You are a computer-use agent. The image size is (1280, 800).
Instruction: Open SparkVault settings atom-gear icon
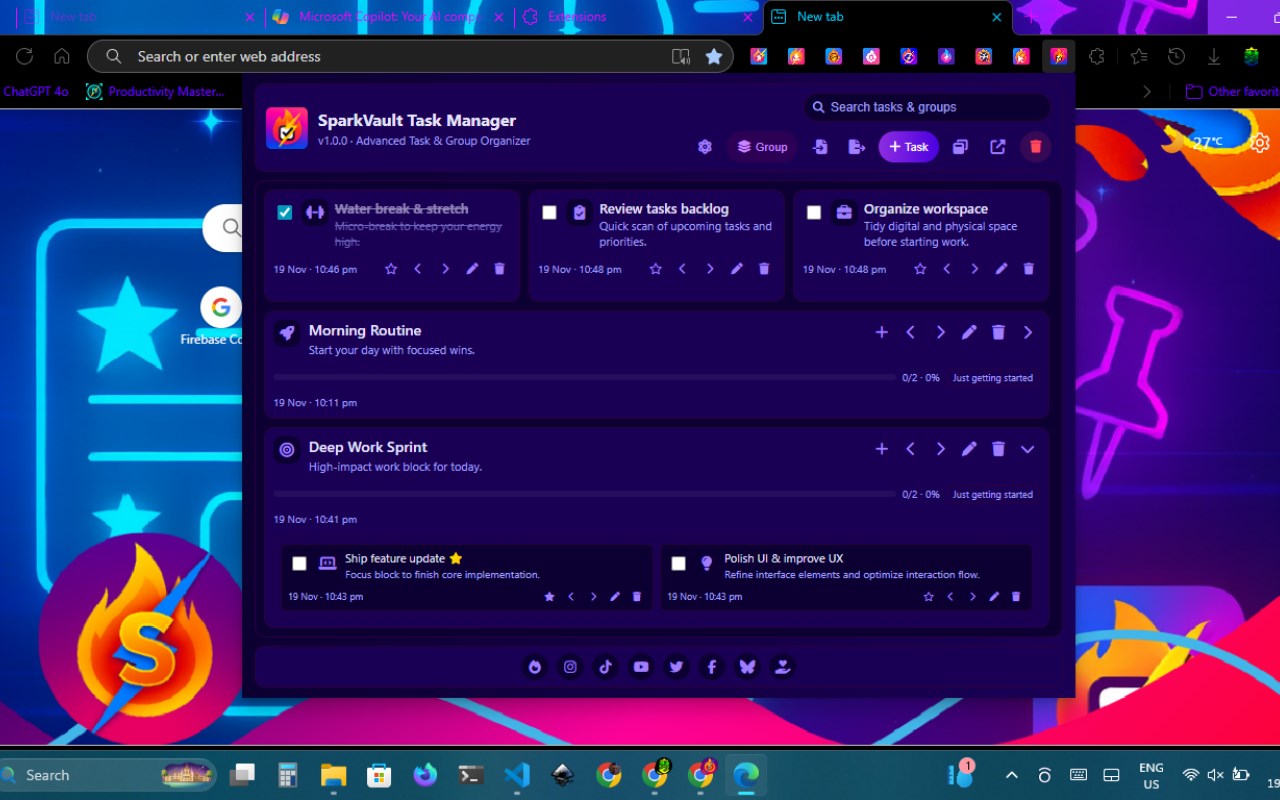(x=705, y=147)
